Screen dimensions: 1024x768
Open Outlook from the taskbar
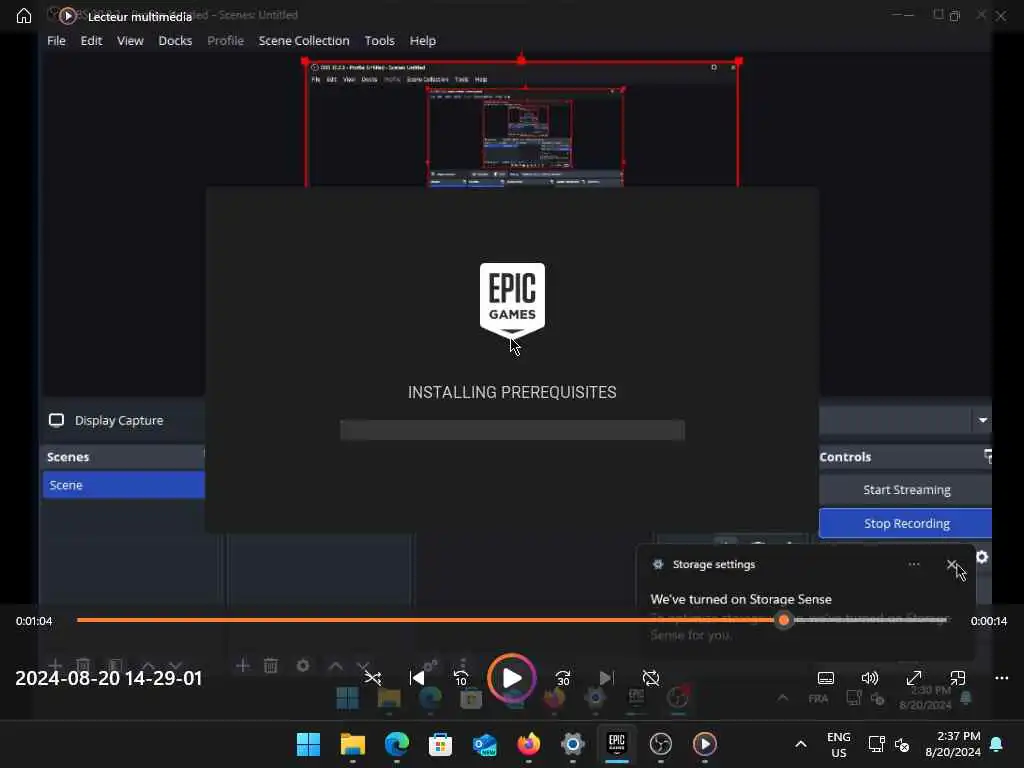485,744
